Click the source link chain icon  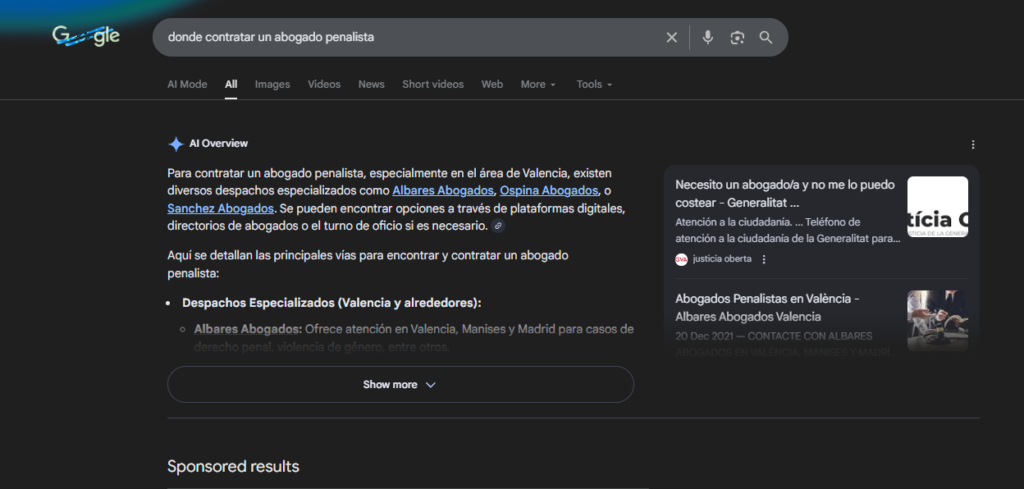pos(499,226)
